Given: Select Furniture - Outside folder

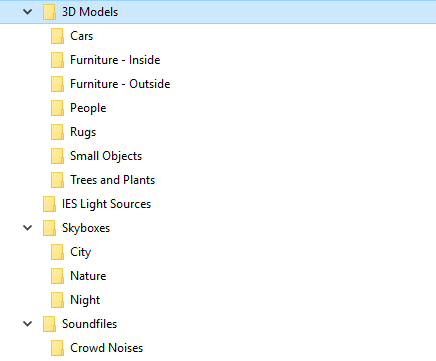Looking at the screenshot, I should 120,84.
